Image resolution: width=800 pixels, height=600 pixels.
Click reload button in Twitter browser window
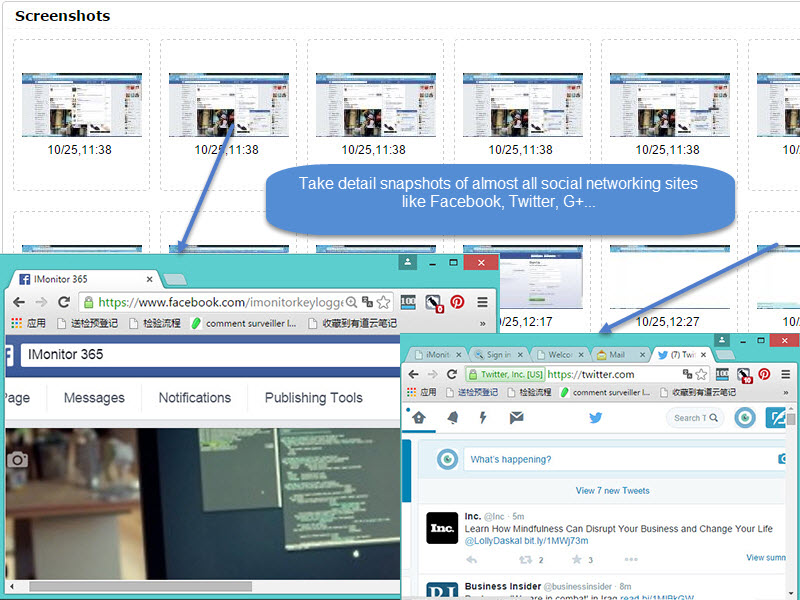point(451,374)
